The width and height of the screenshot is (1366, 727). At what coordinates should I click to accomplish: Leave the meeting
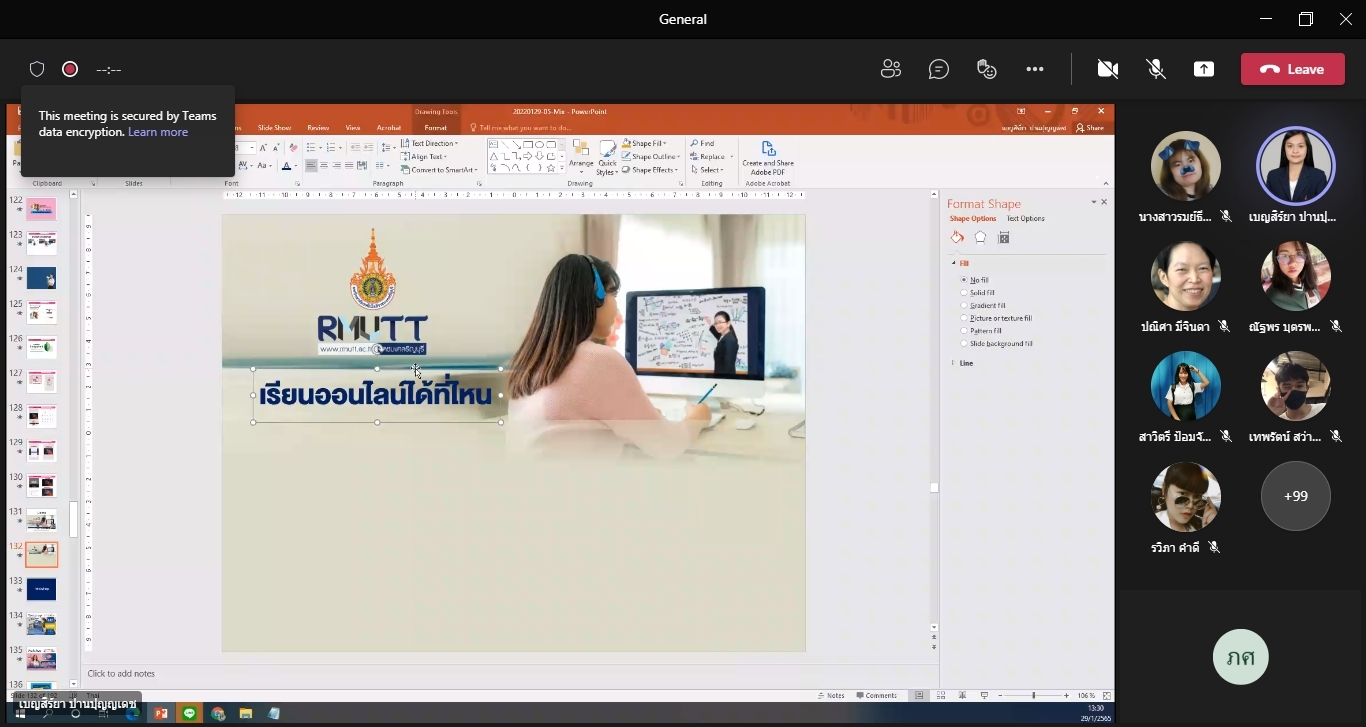1293,69
